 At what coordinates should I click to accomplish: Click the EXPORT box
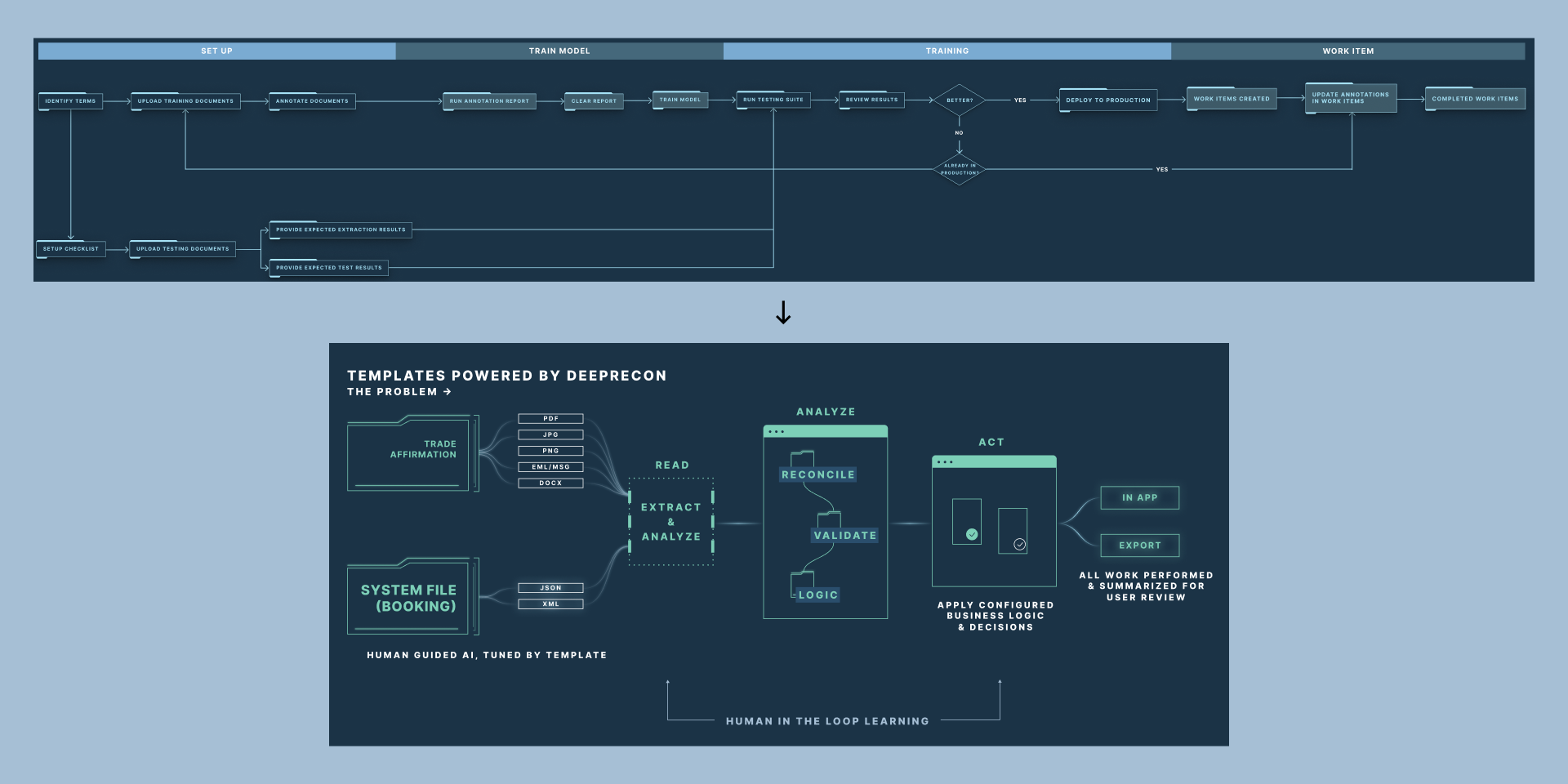click(x=1140, y=546)
